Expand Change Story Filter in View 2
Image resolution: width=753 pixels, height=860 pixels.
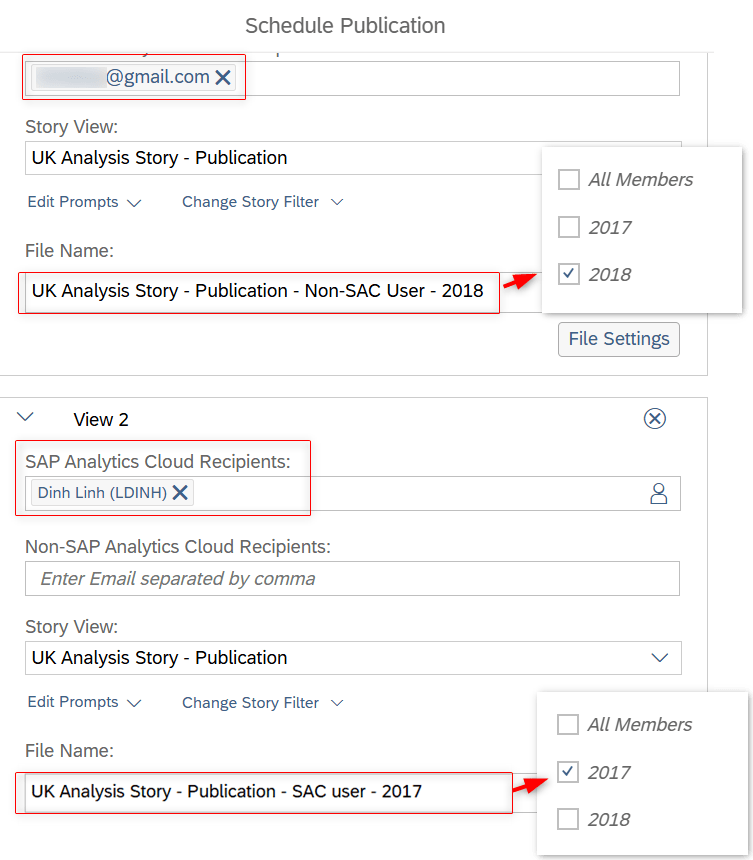262,703
